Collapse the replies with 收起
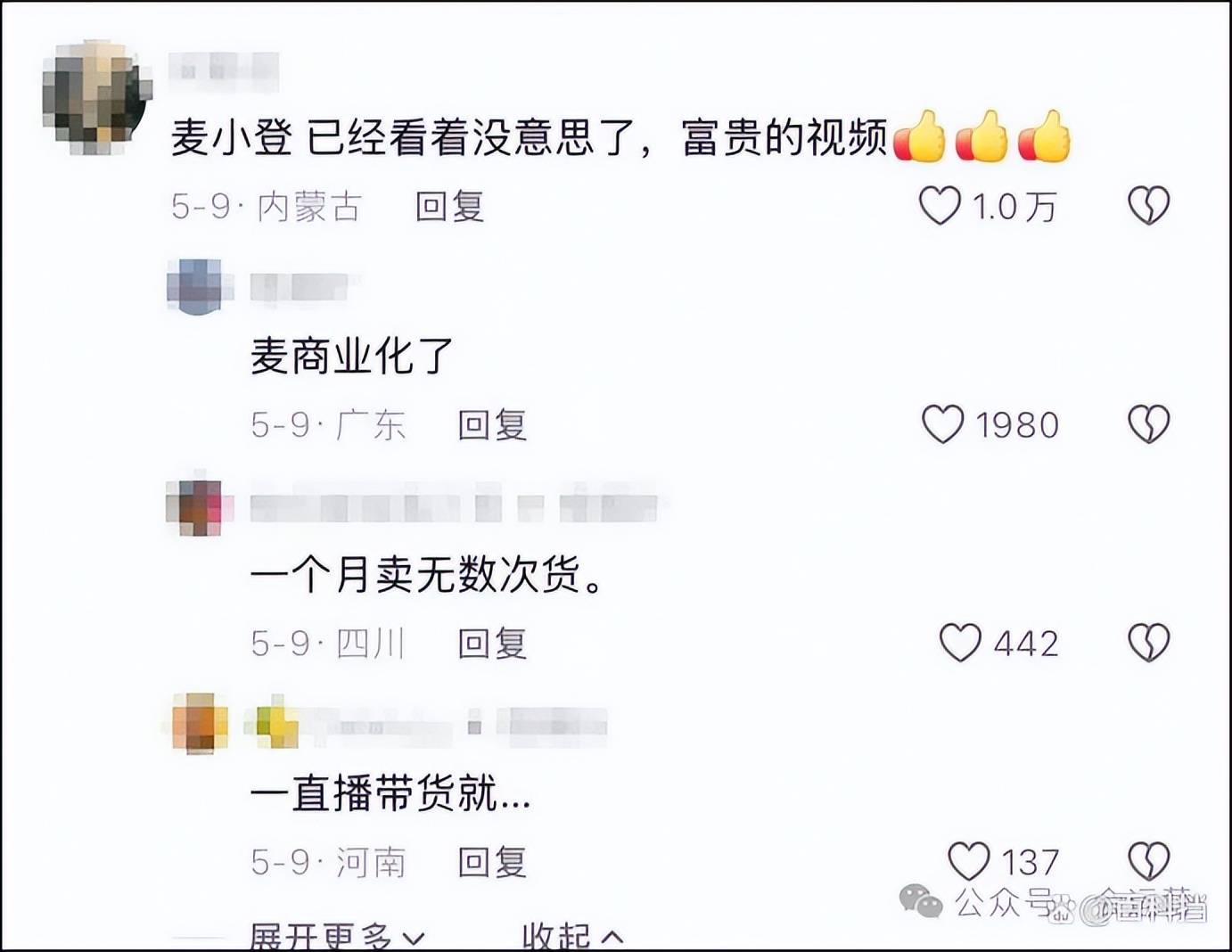Viewport: 1232px width, 952px height. pyautogui.click(x=572, y=936)
